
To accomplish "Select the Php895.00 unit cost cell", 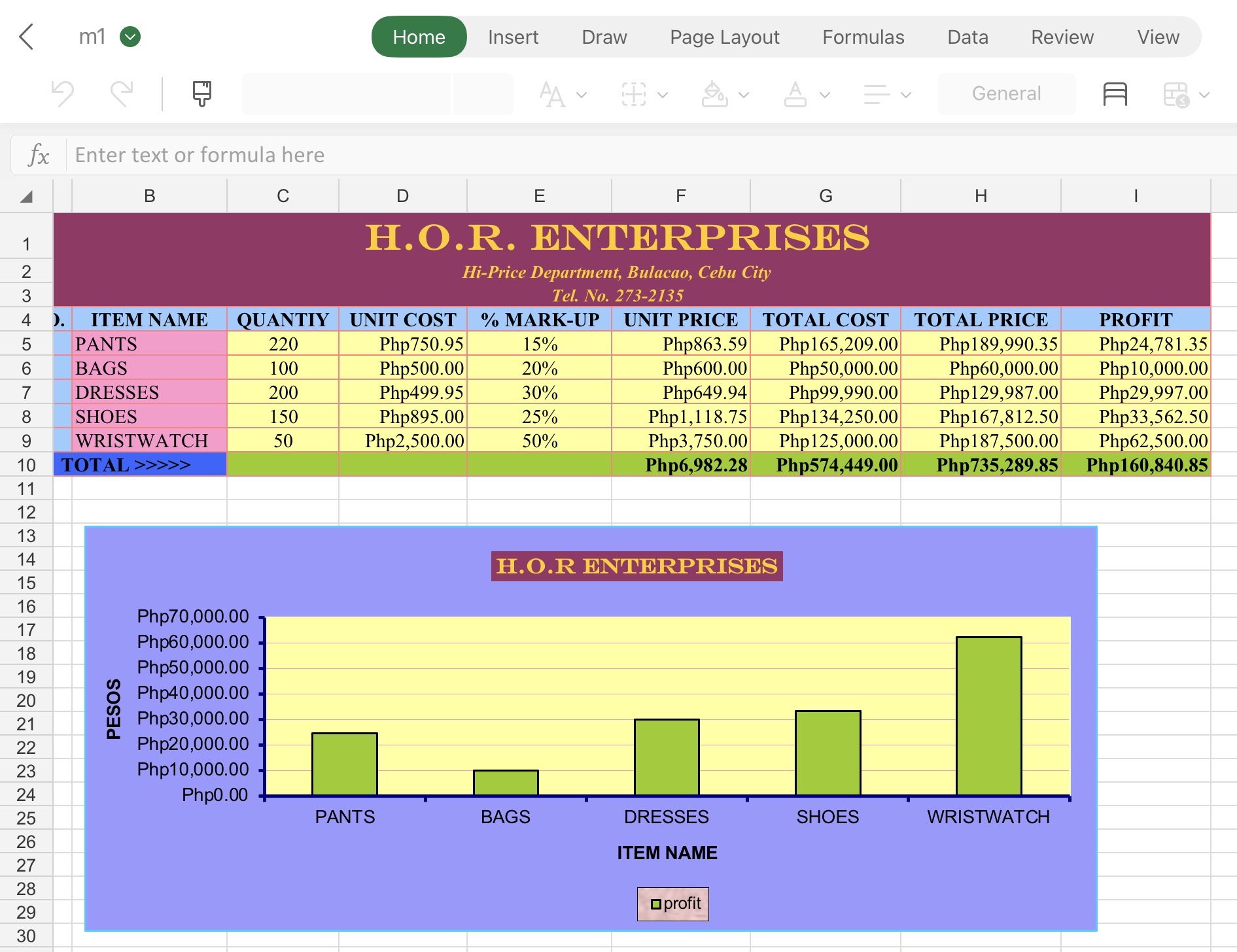I will click(402, 416).
